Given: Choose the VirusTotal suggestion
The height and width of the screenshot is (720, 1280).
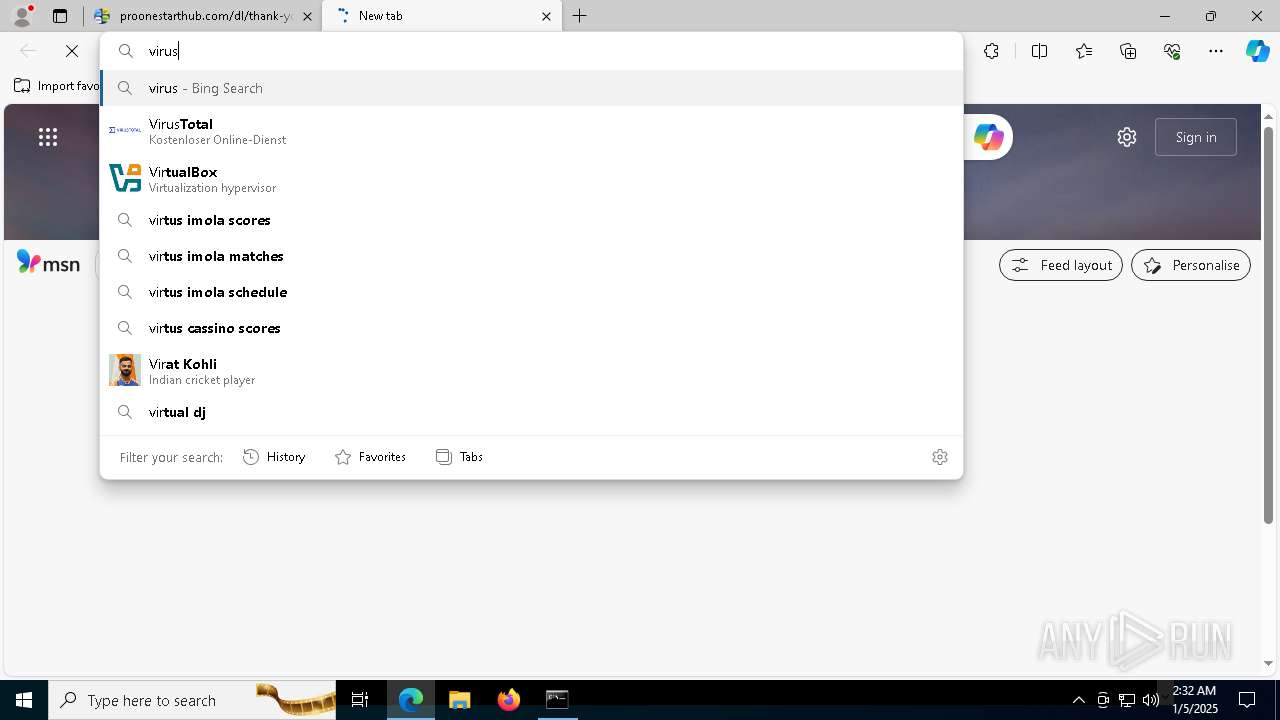Looking at the screenshot, I should tap(531, 131).
